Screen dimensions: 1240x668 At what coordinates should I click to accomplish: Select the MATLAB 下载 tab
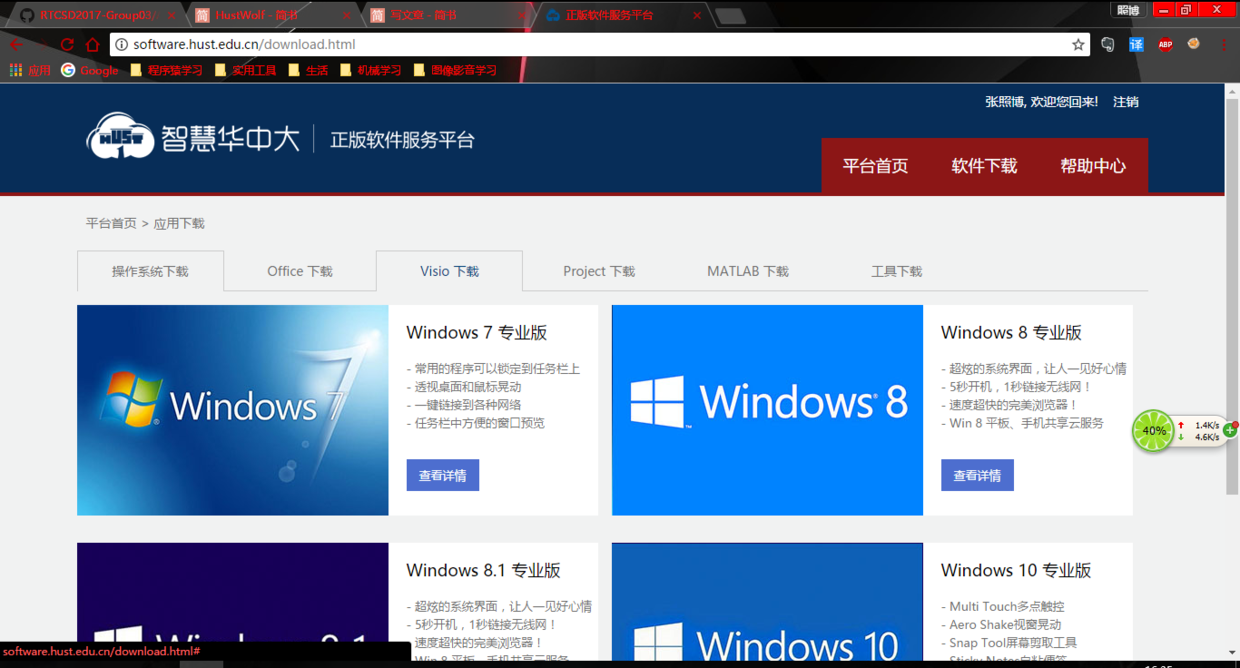pos(747,271)
